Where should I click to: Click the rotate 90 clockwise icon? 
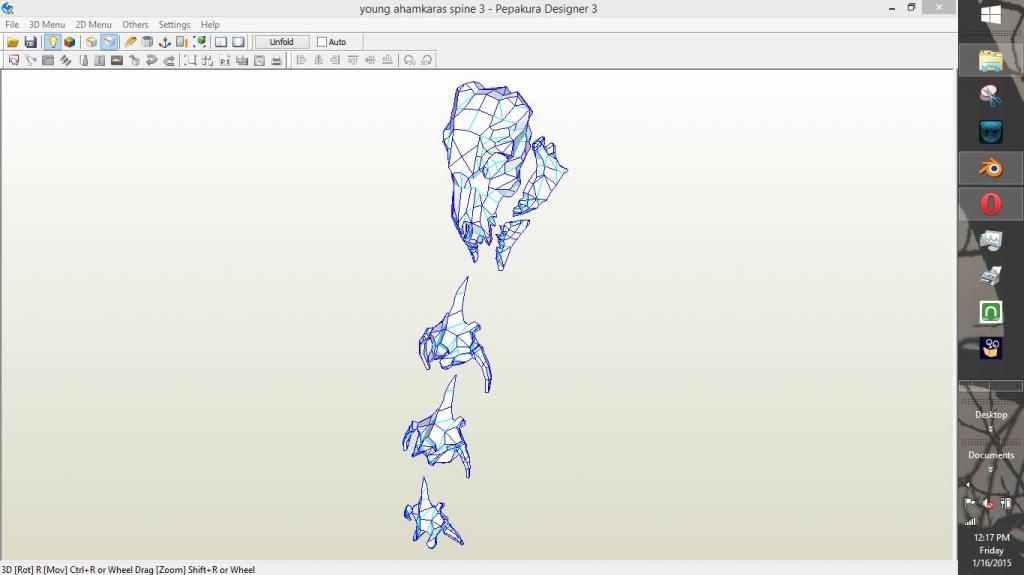tap(426, 60)
